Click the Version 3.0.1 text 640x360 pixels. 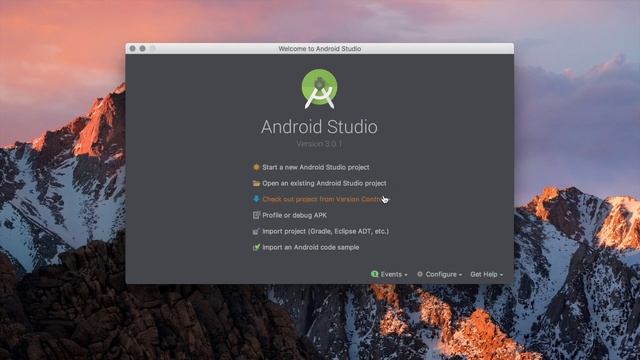click(x=319, y=144)
